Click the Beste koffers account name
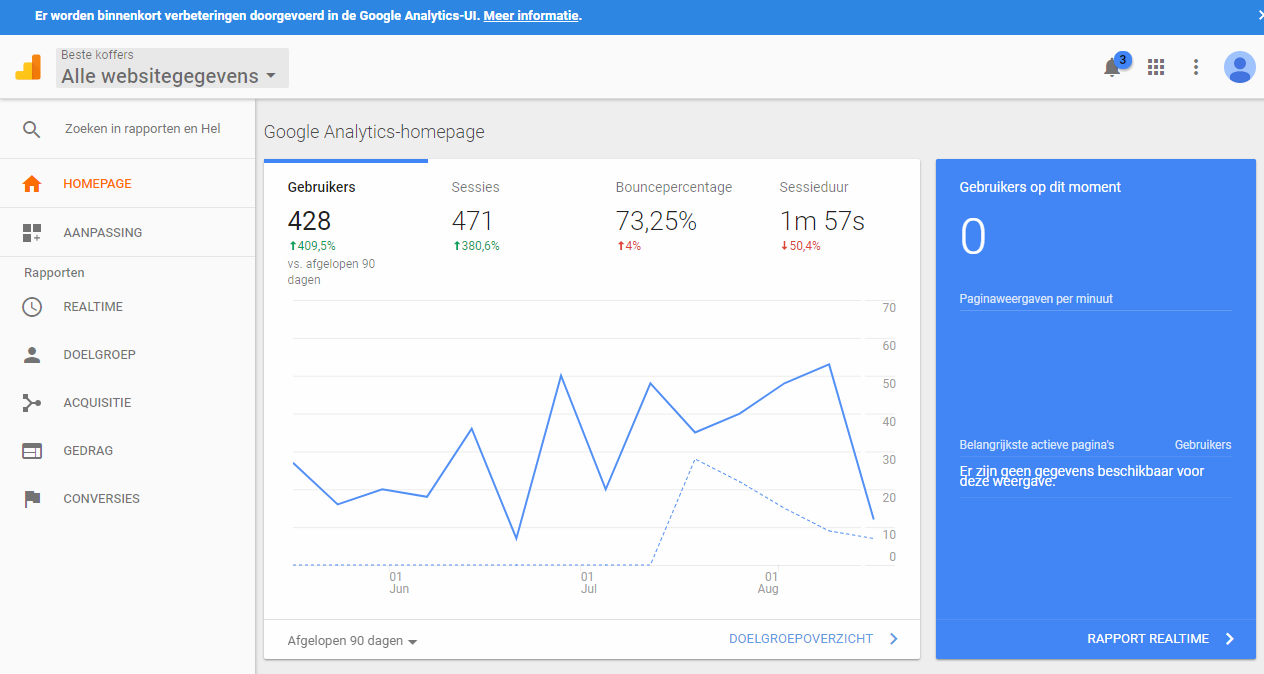 pyautogui.click(x=97, y=55)
